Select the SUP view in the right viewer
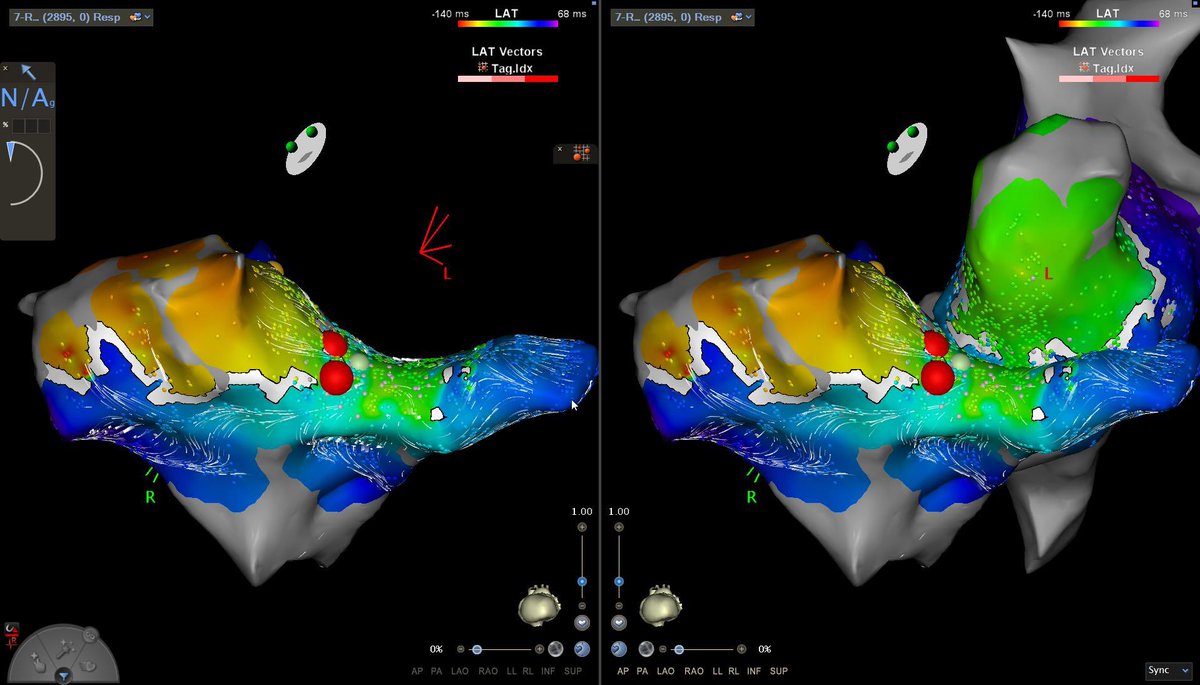Viewport: 1200px width, 685px height. (x=779, y=672)
